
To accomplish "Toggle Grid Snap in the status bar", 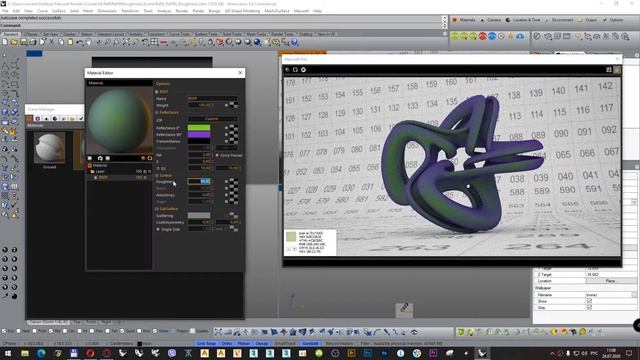I will tap(206, 344).
